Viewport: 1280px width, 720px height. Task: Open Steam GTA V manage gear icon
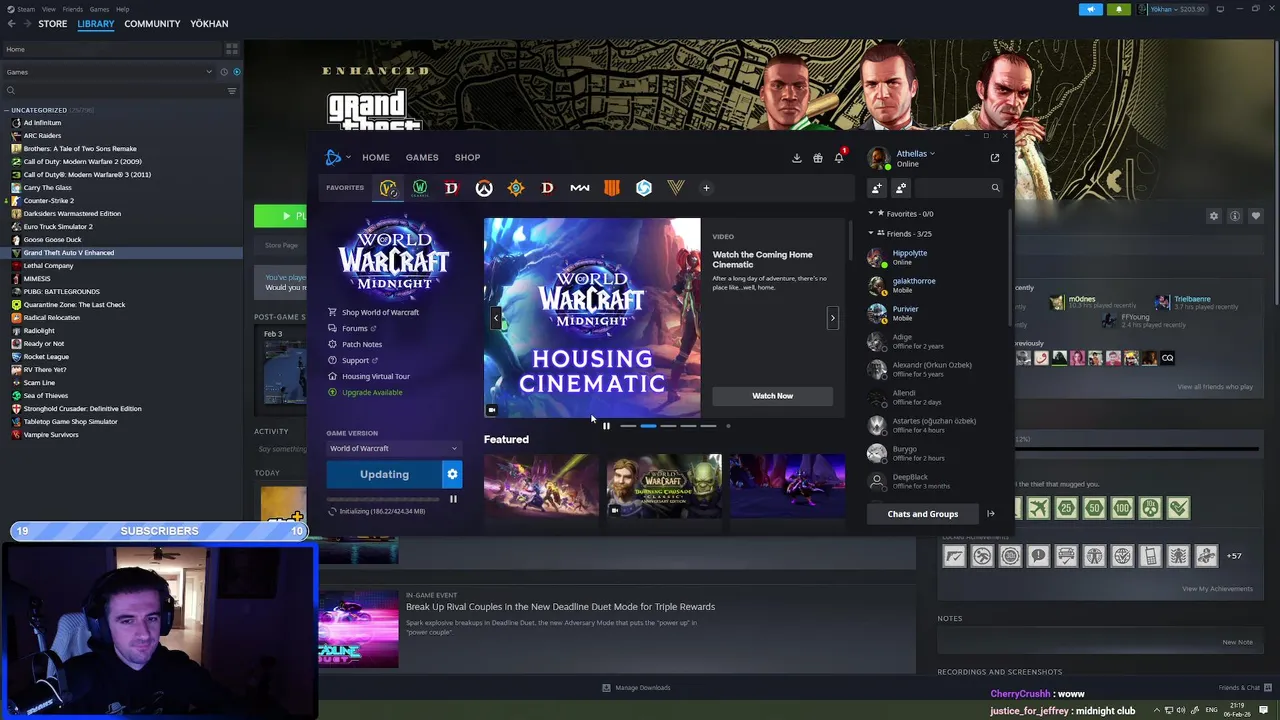1214,216
